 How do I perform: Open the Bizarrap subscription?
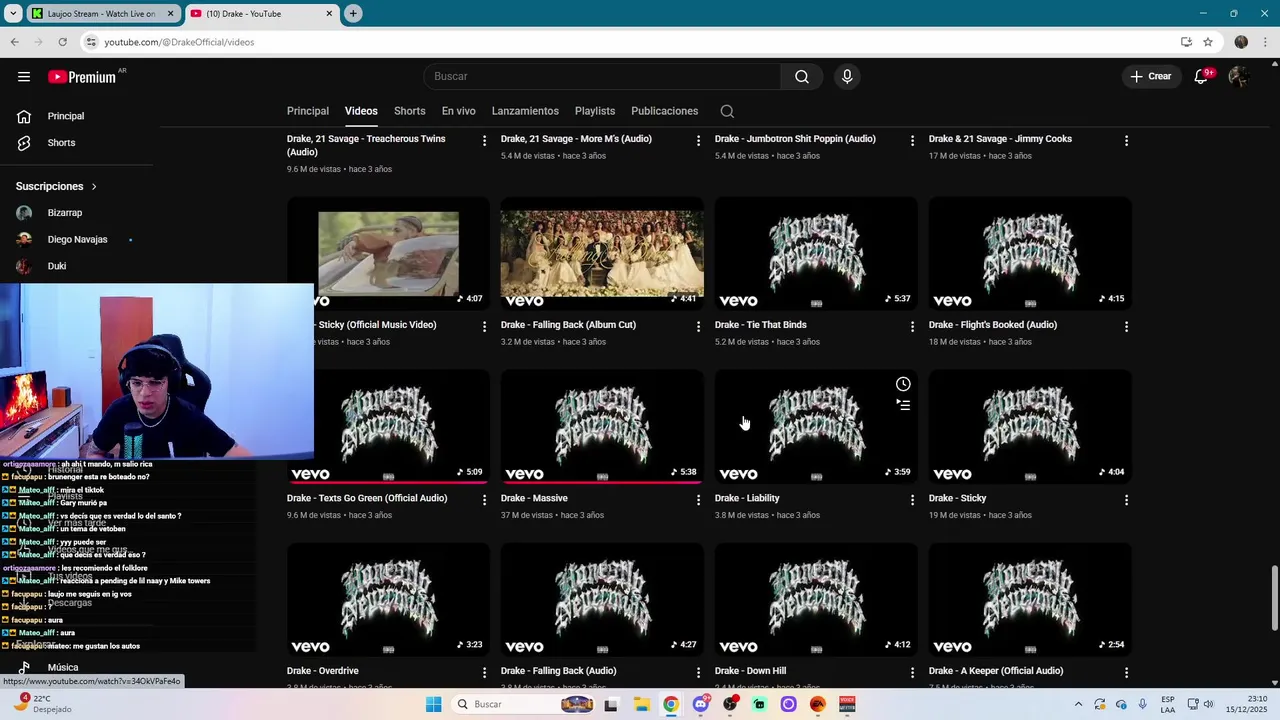66,213
